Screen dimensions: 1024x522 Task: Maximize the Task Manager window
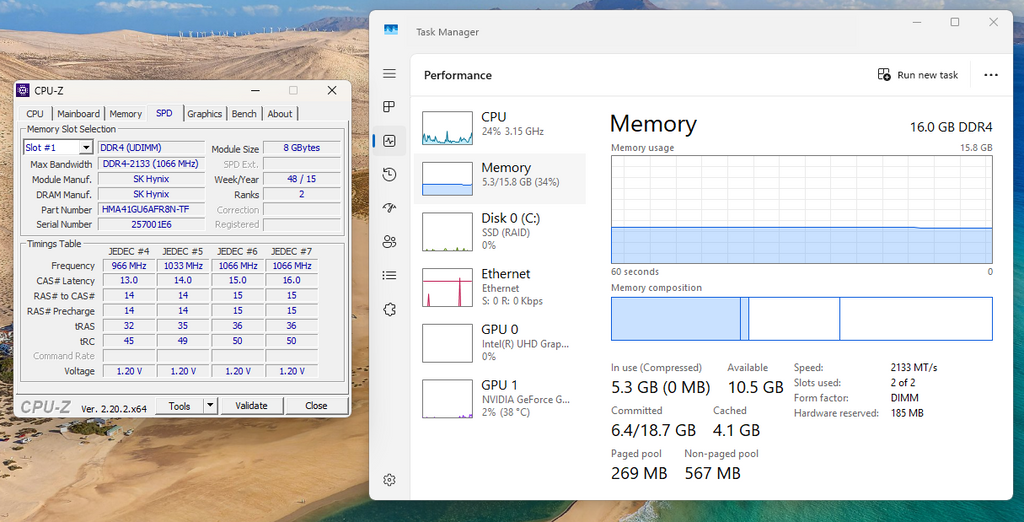pyautogui.click(x=955, y=22)
